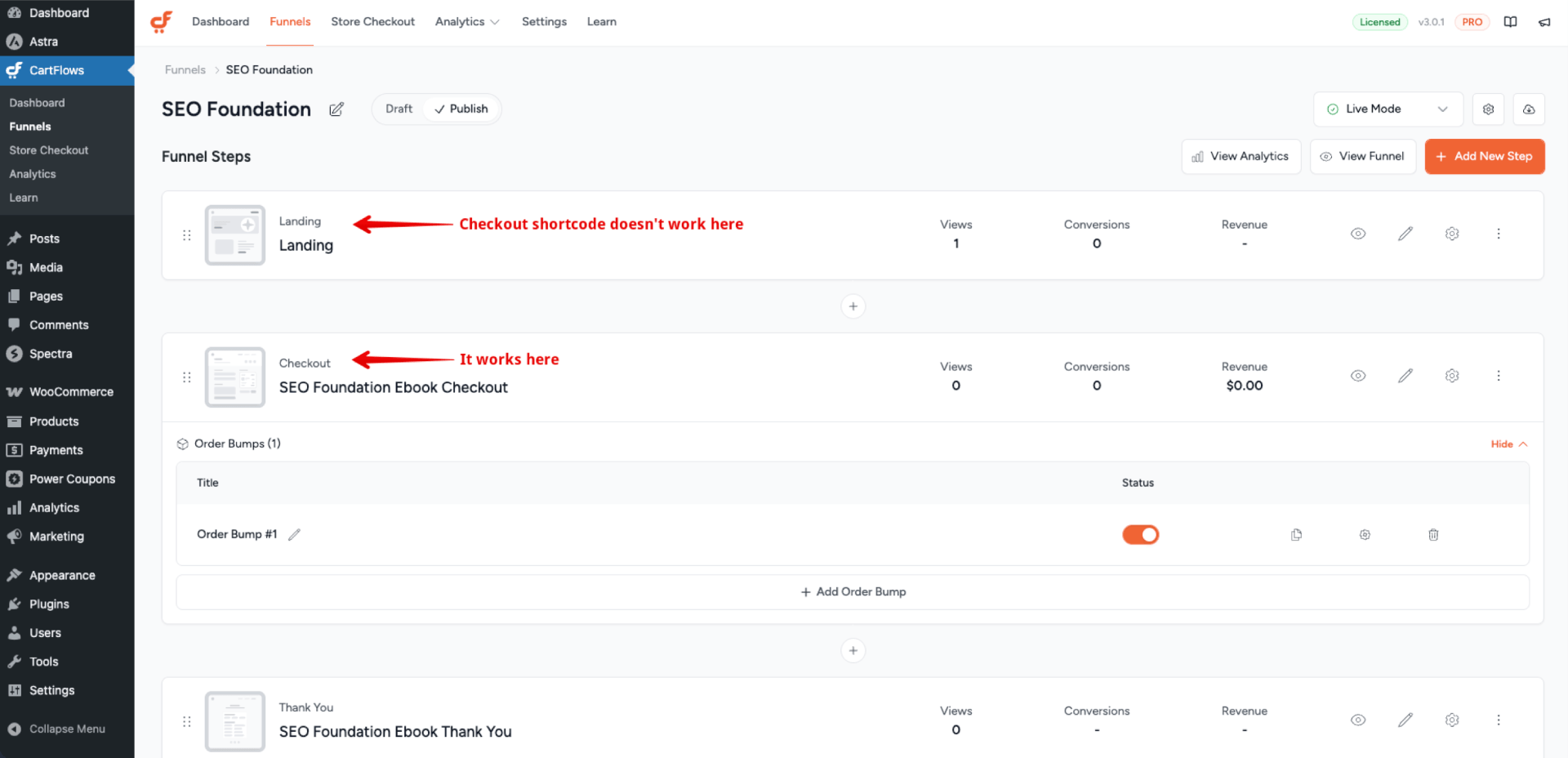This screenshot has height=758, width=1568.
Task: Open the Dashboard tab in CartFlows header
Action: 220,22
